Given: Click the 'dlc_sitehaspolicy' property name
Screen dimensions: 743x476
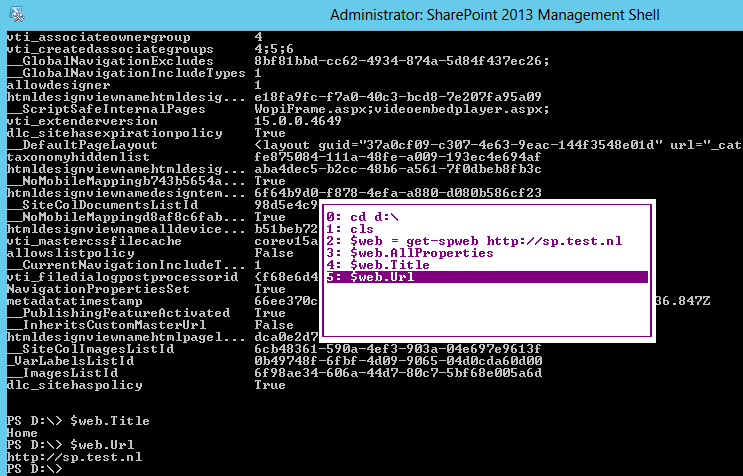Looking at the screenshot, I should [x=74, y=385].
